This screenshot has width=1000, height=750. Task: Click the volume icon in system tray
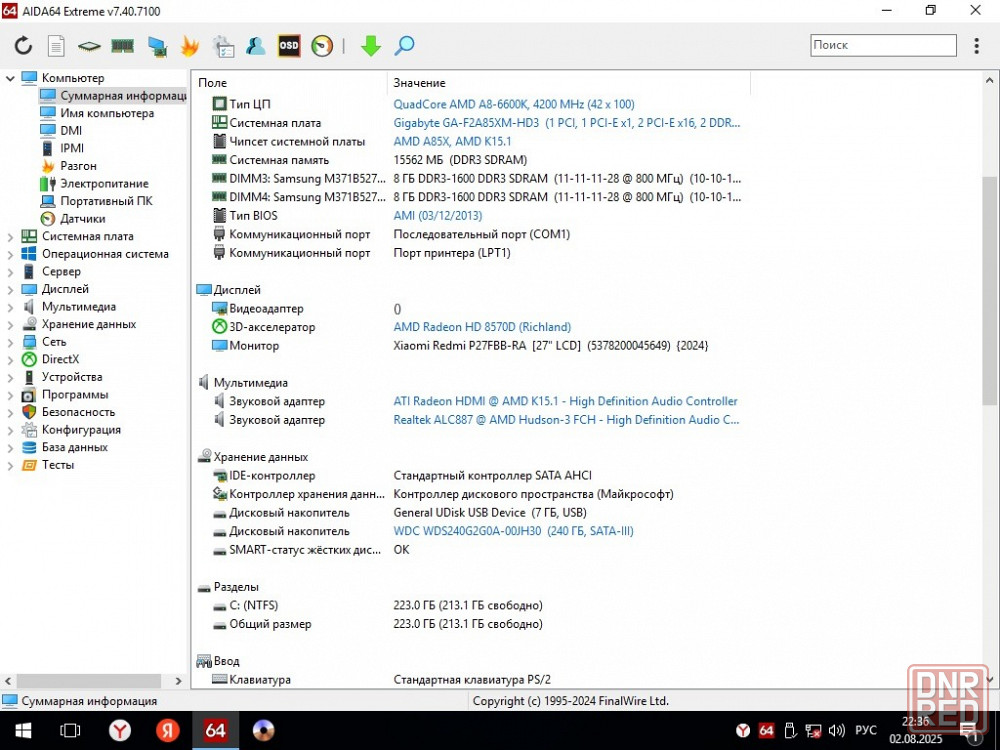[x=836, y=731]
